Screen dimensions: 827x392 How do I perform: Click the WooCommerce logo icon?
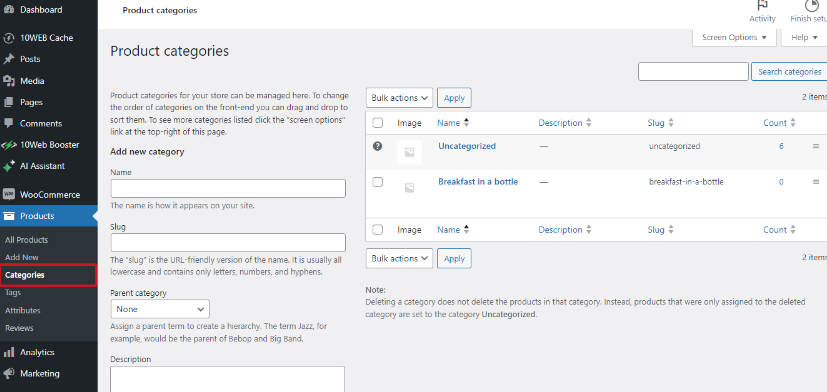pos(8,195)
